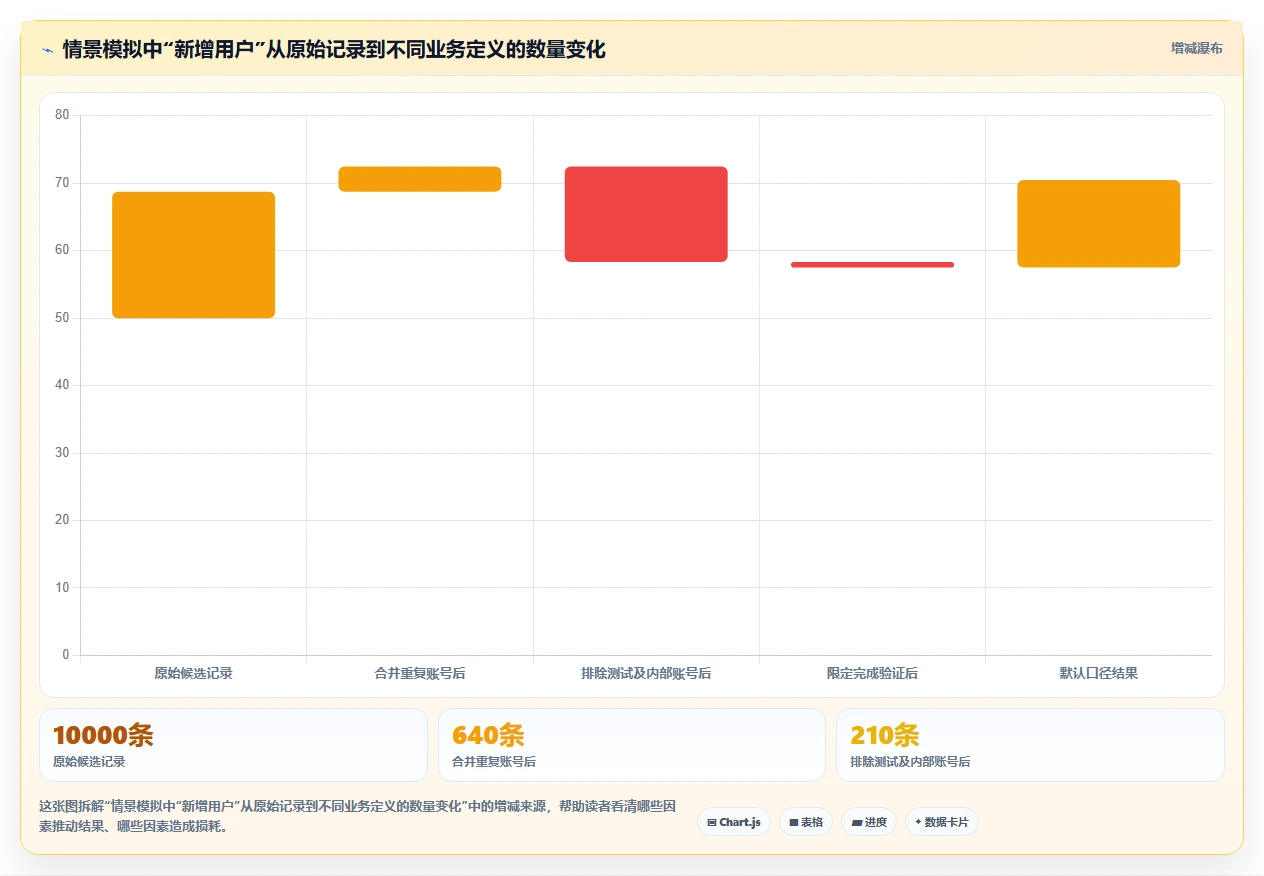Viewport: 1264px width, 876px height.
Task: Click the y-axis label 50
Action: click(62, 318)
